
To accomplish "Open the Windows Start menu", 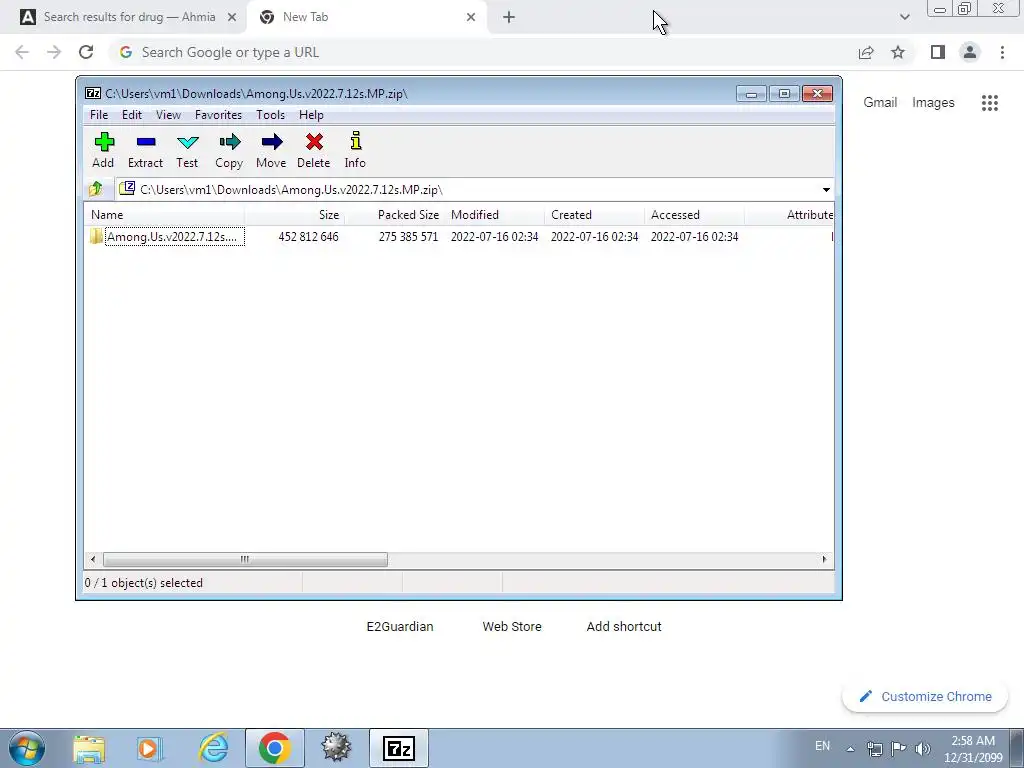I will (x=26, y=748).
